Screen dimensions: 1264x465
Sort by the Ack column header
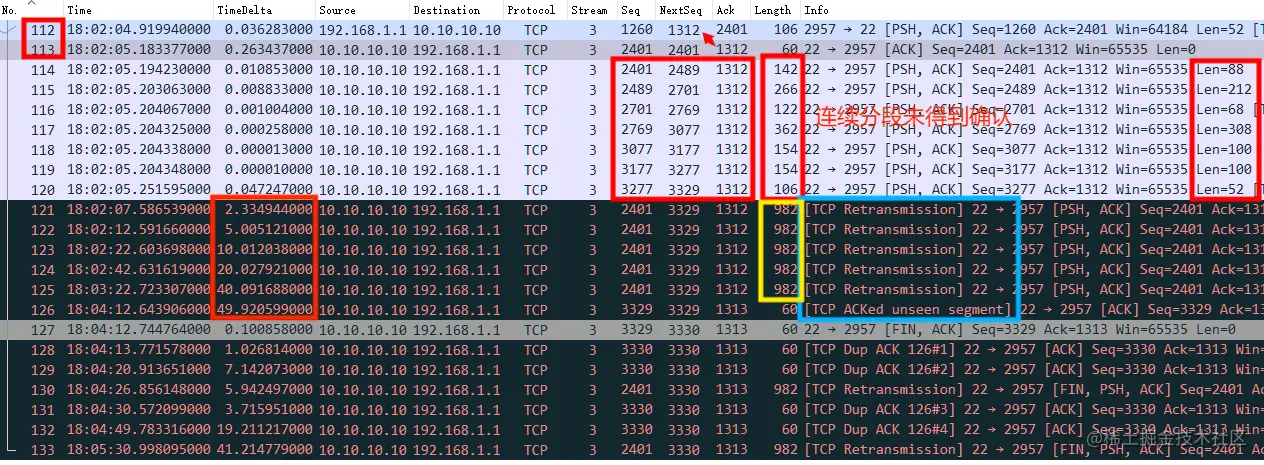(x=726, y=10)
